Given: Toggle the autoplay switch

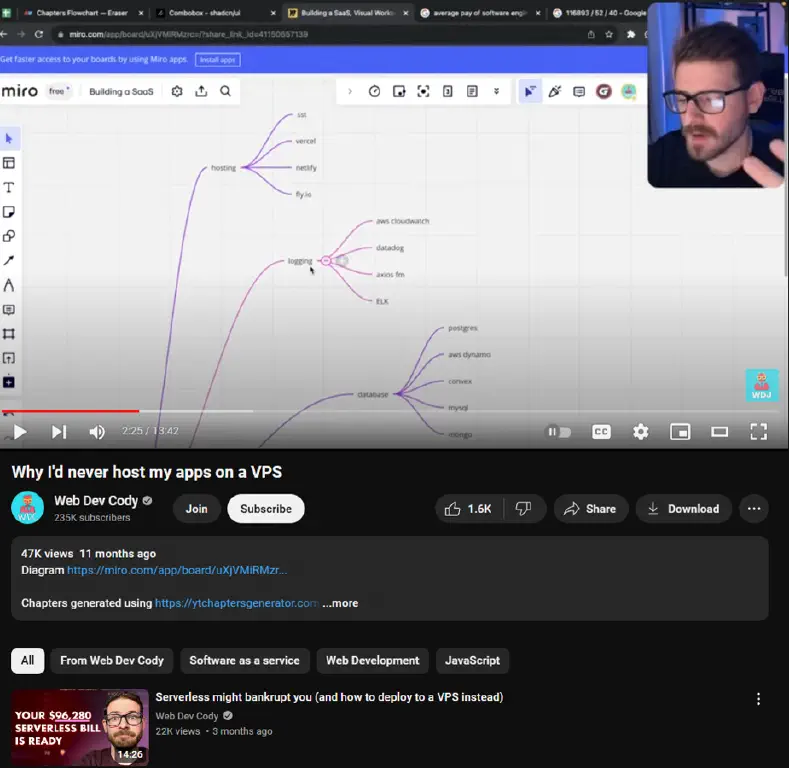Looking at the screenshot, I should (559, 432).
